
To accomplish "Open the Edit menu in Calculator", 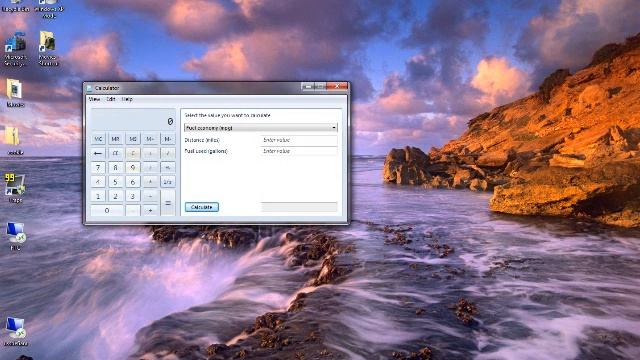I will pos(111,99).
